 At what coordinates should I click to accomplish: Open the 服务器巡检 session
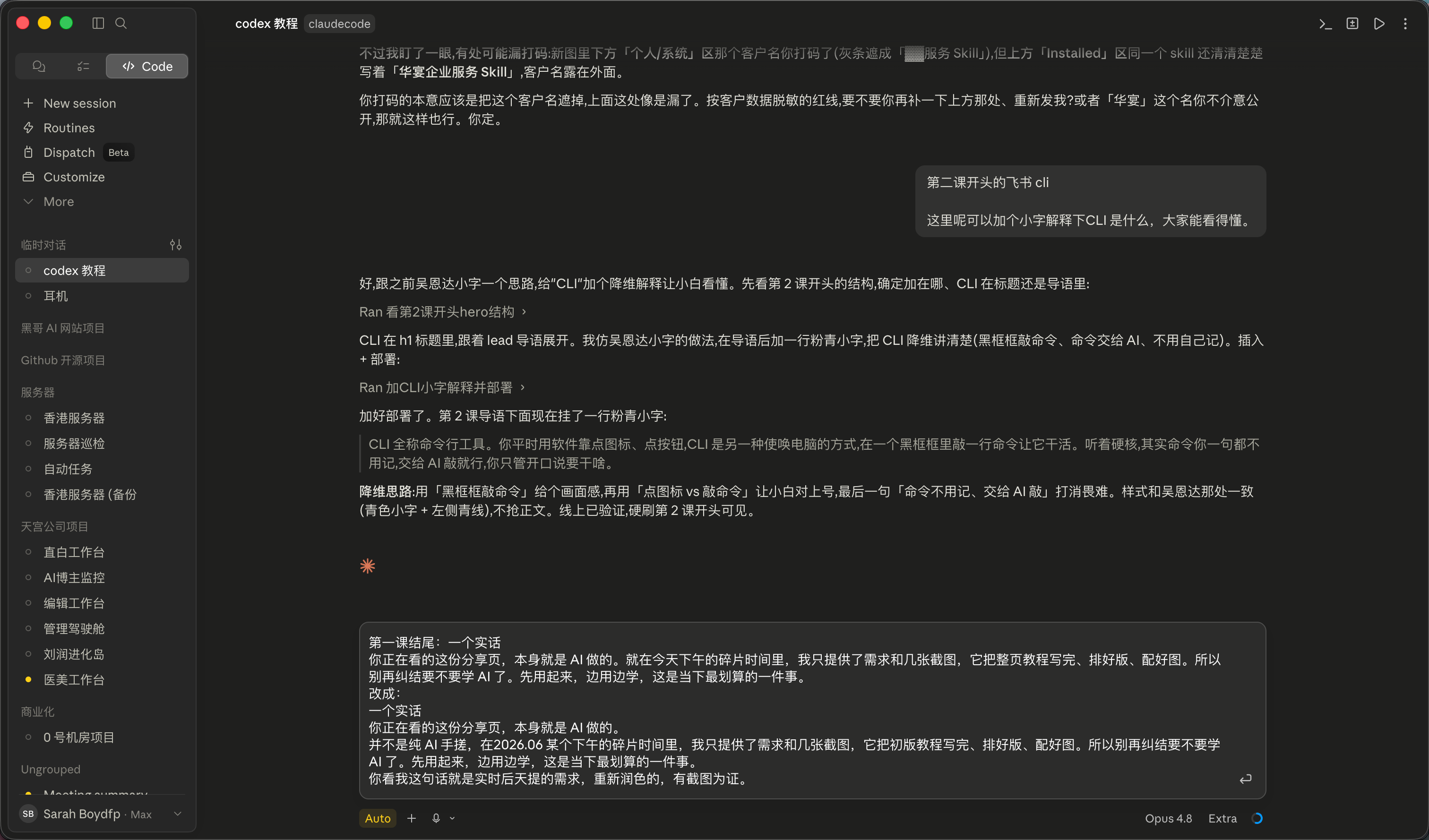(x=102, y=444)
